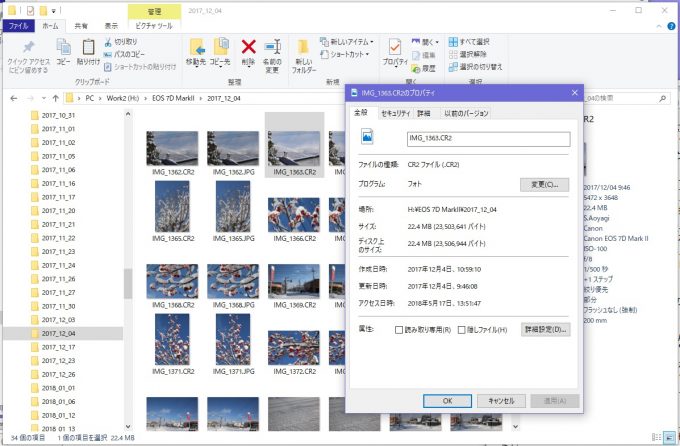Click Pin to Quick Access icon
Screen dimensions: 680x446
click(x=29, y=47)
